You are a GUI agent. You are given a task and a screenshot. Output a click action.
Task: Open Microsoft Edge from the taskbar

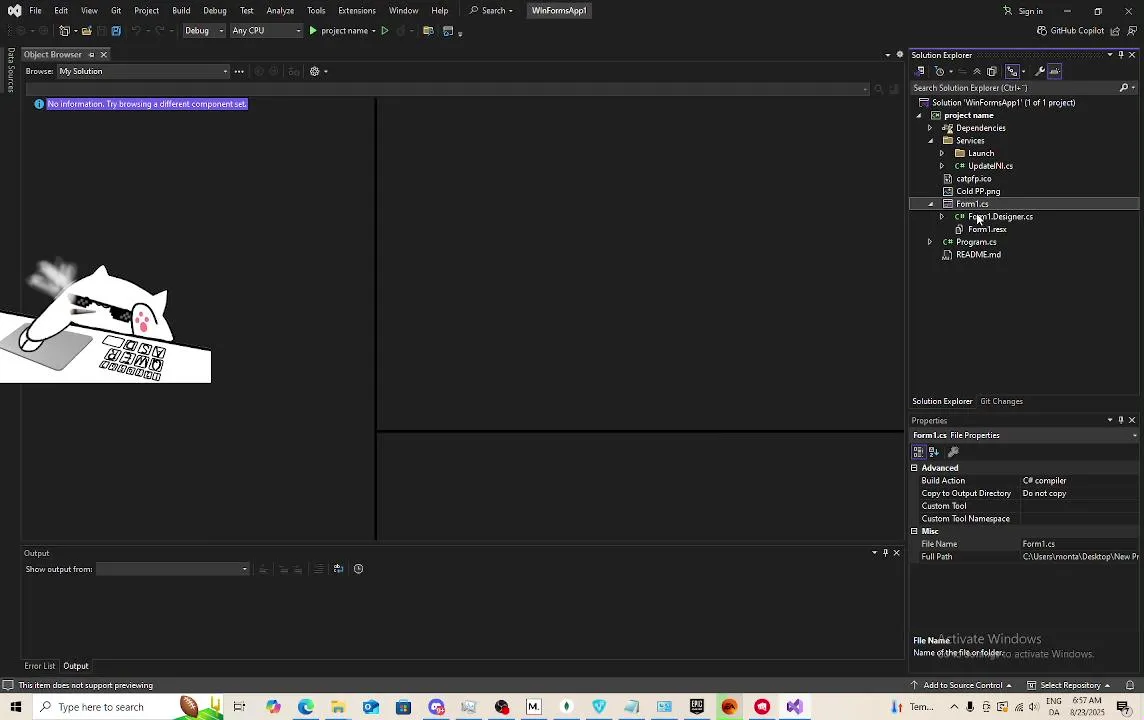pyautogui.click(x=306, y=706)
